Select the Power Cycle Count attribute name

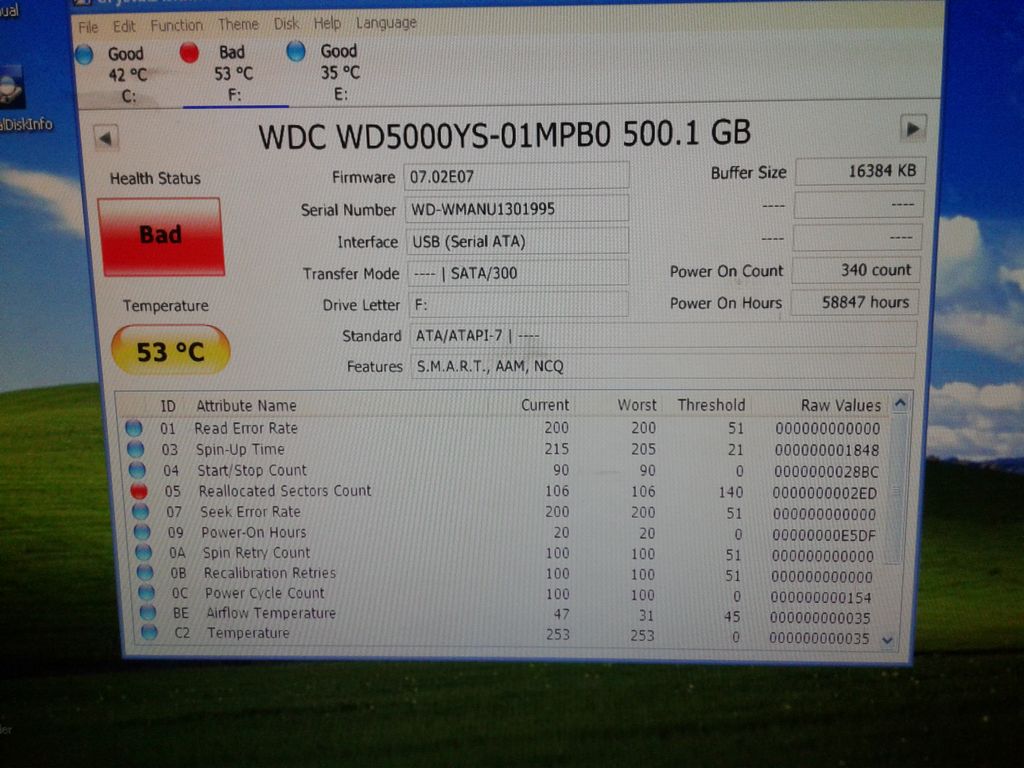pyautogui.click(x=264, y=593)
